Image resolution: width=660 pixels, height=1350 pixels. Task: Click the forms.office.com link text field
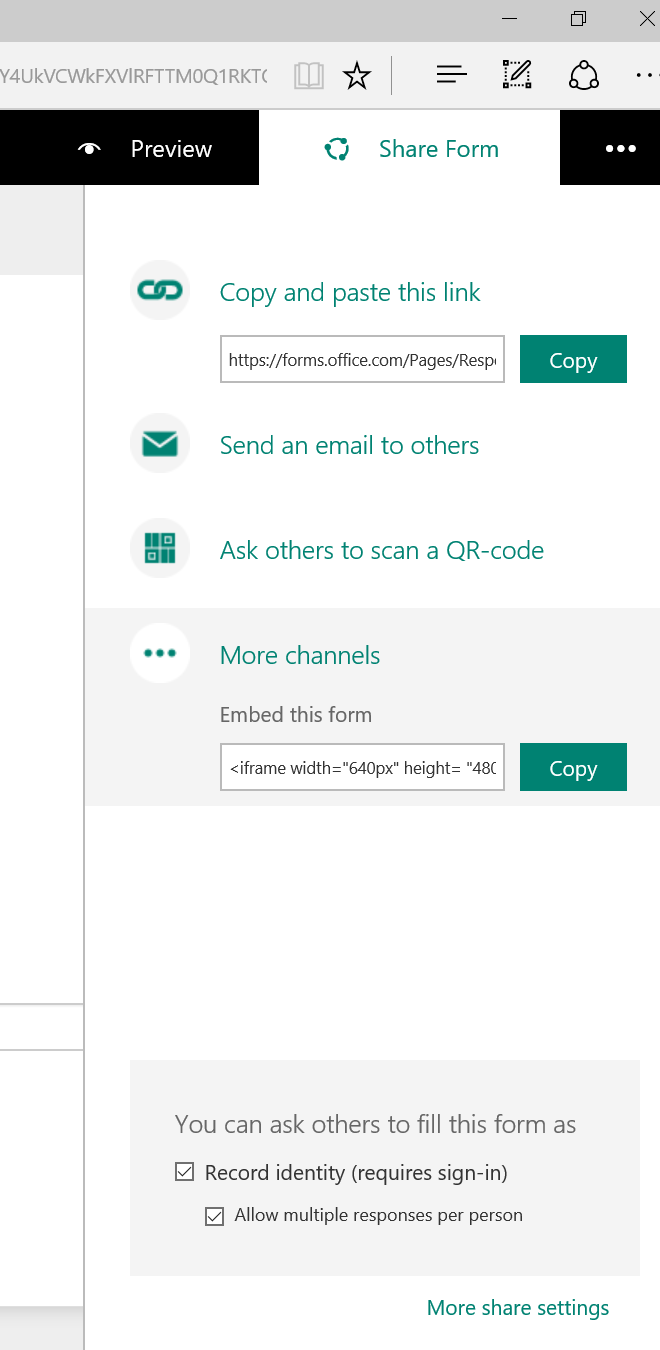point(362,360)
